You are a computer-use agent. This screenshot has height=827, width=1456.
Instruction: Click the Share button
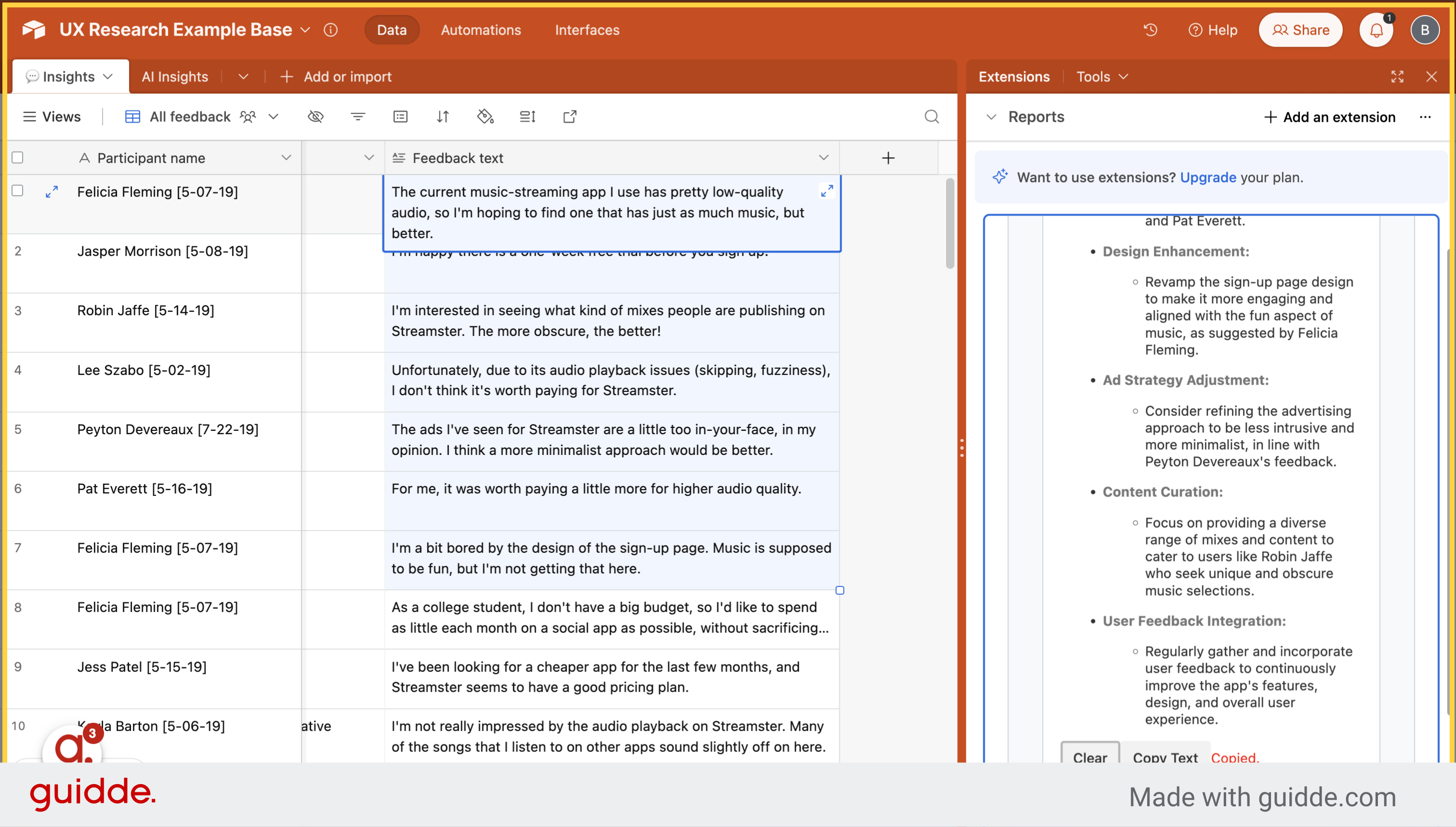coord(1300,29)
